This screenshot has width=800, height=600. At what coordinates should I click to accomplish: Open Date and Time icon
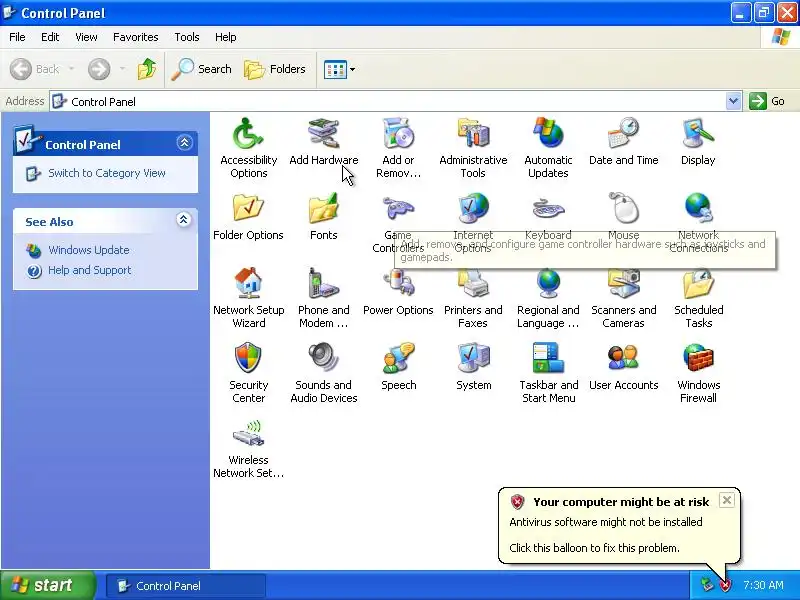(x=623, y=134)
